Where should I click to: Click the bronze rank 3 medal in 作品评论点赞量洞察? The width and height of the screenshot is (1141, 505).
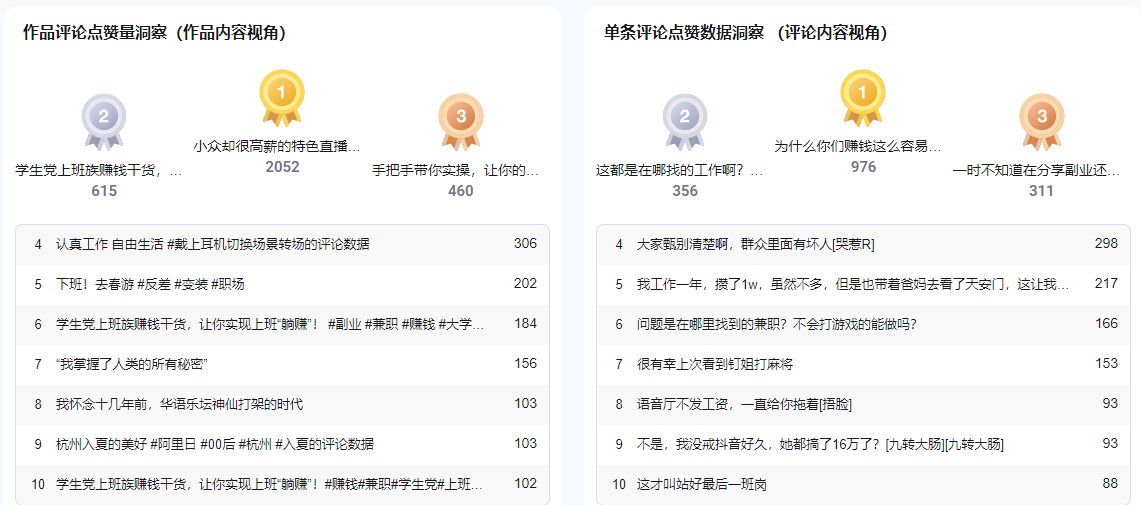[x=460, y=119]
